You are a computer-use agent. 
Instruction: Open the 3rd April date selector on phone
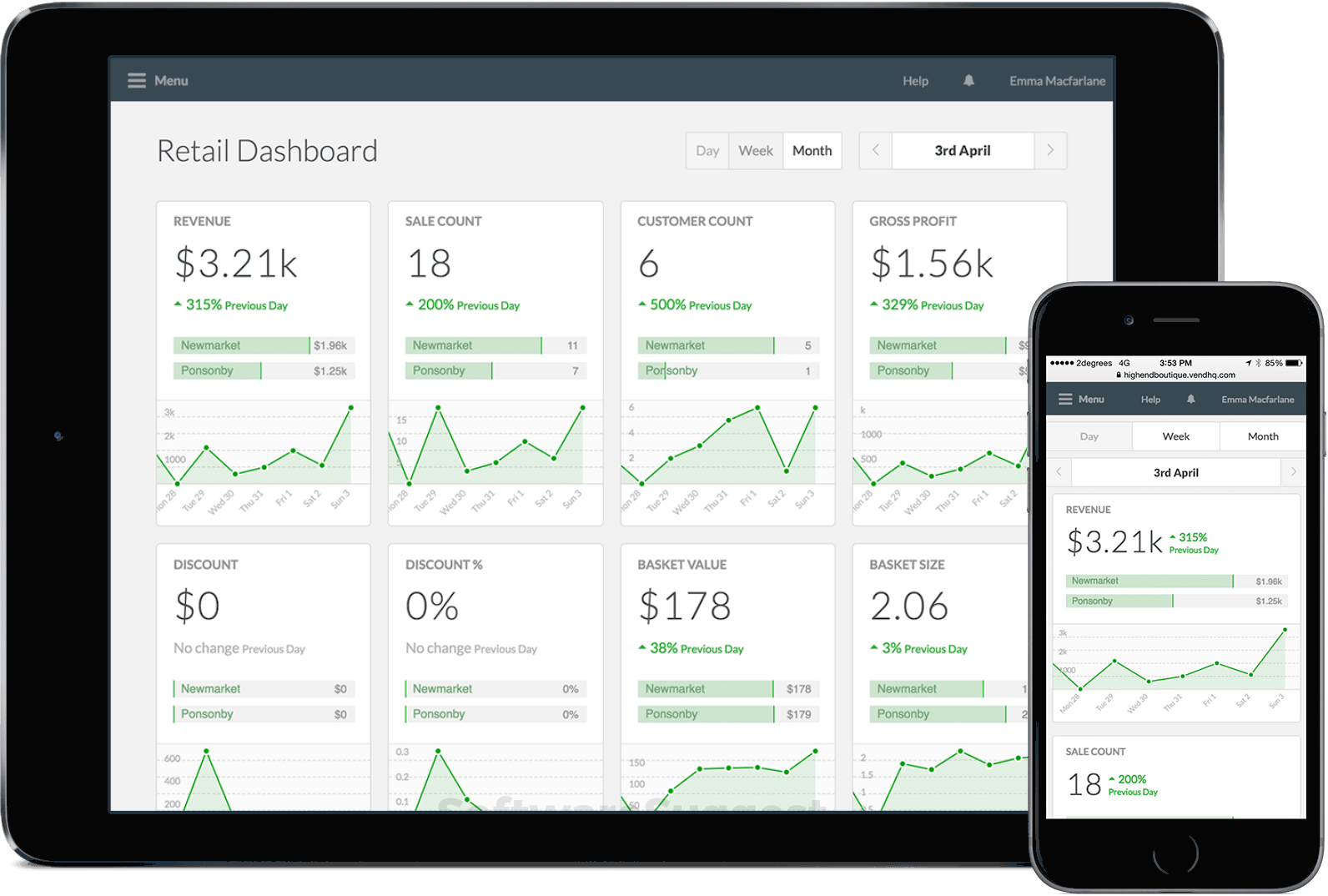(x=1176, y=472)
